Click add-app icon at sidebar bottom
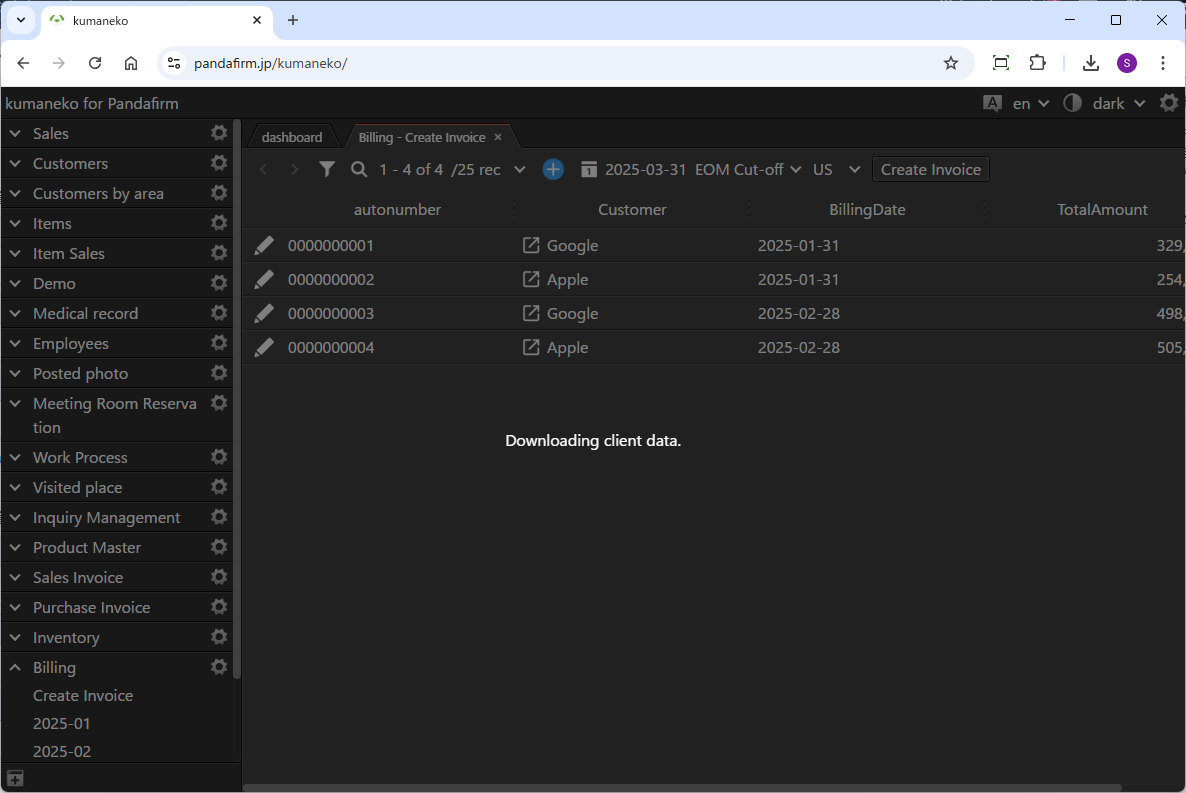Image resolution: width=1186 pixels, height=793 pixels. coord(15,778)
